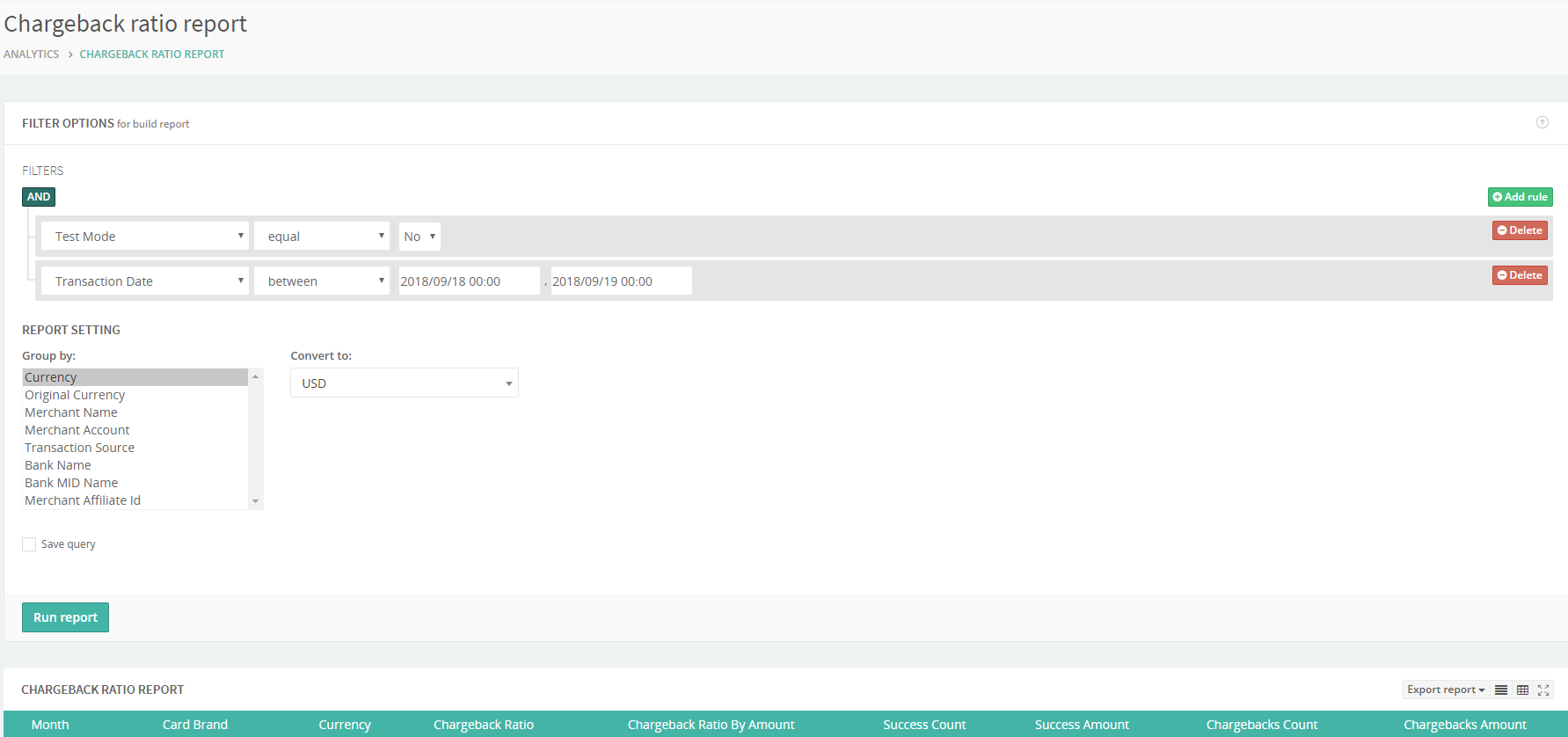The width and height of the screenshot is (1568, 737).
Task: Enable the Save query checkbox
Action: pyautogui.click(x=29, y=544)
